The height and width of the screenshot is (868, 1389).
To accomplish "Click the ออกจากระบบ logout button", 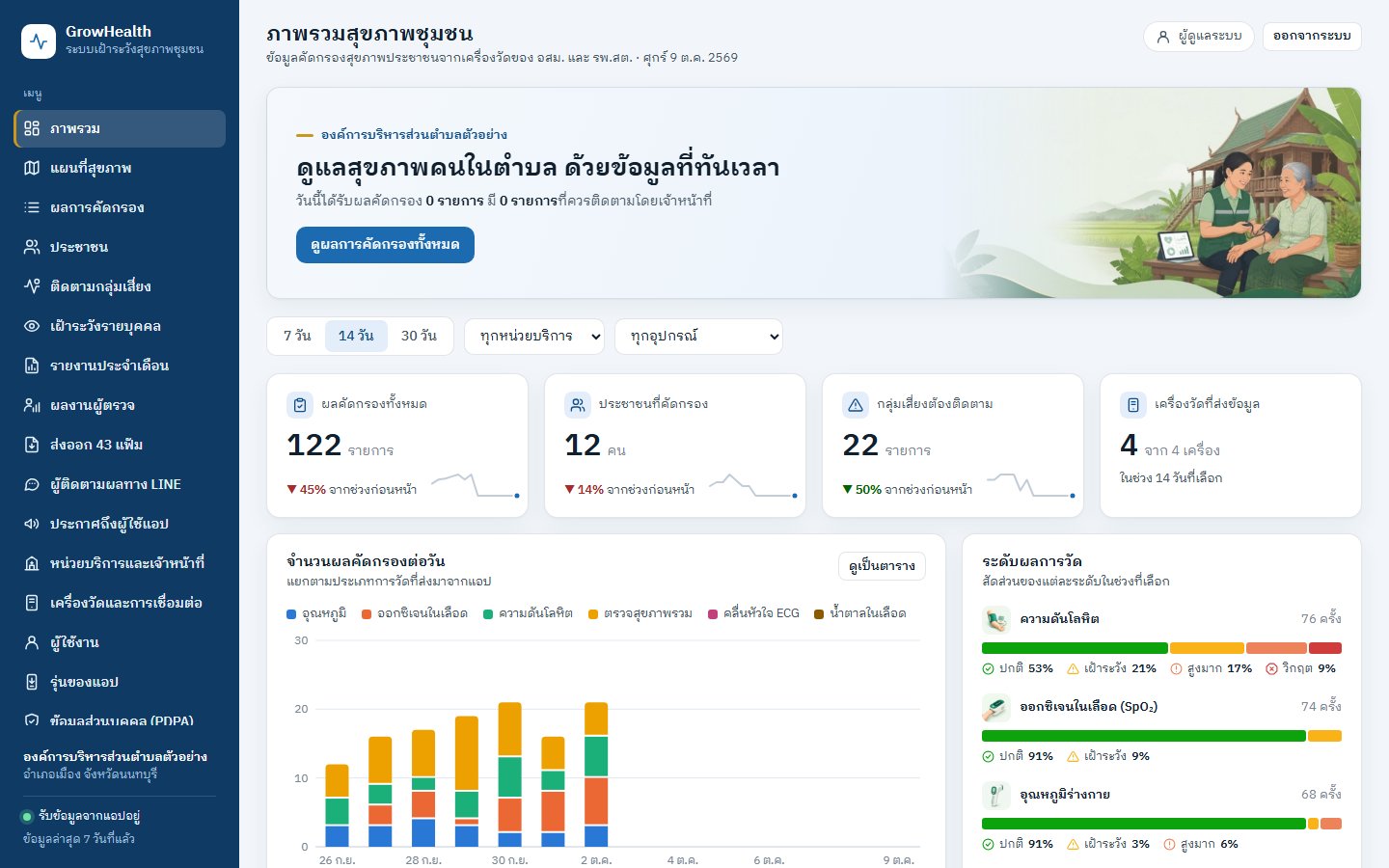I will [x=1312, y=37].
